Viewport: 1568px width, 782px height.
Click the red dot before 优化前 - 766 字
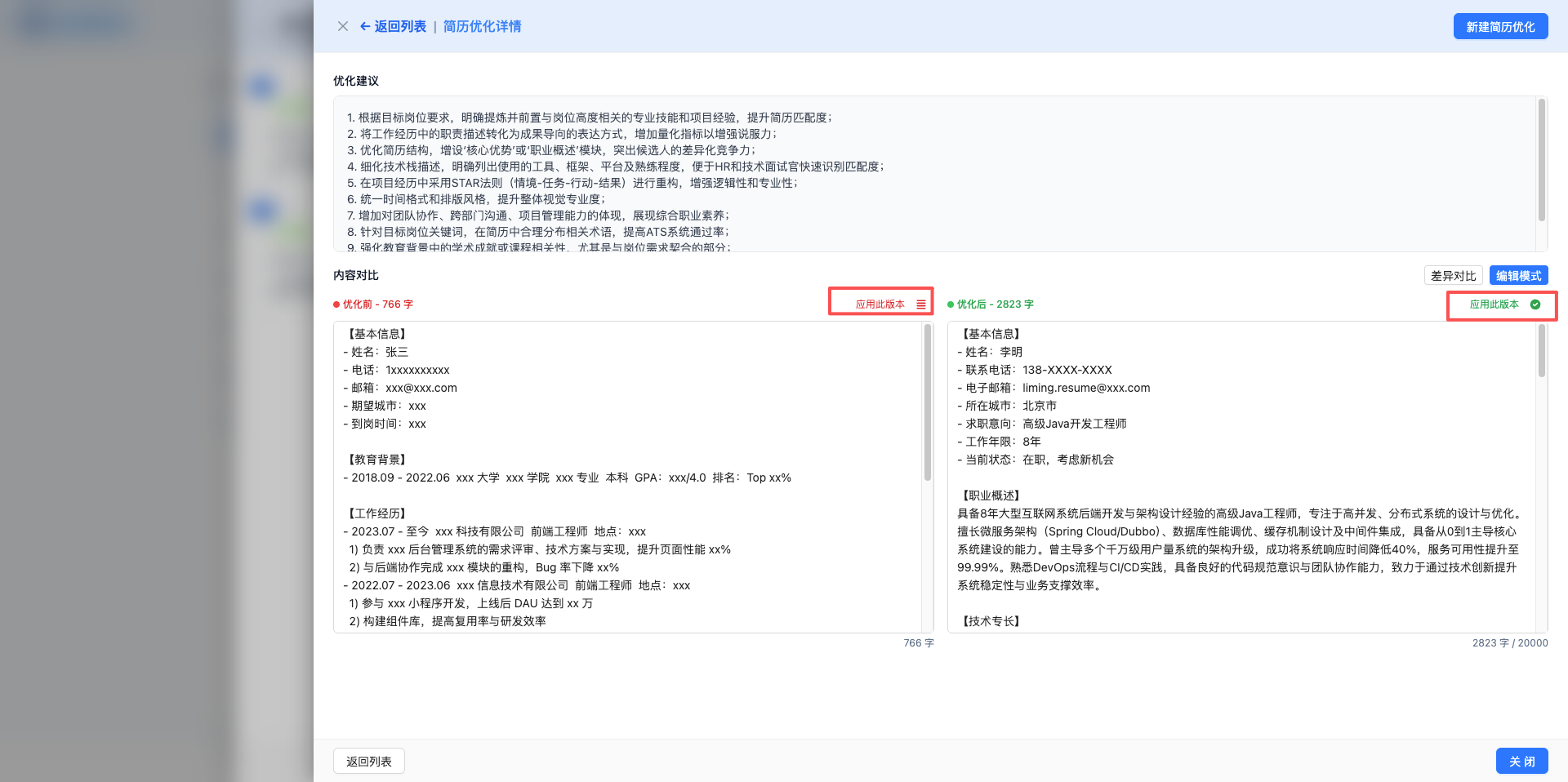point(336,304)
